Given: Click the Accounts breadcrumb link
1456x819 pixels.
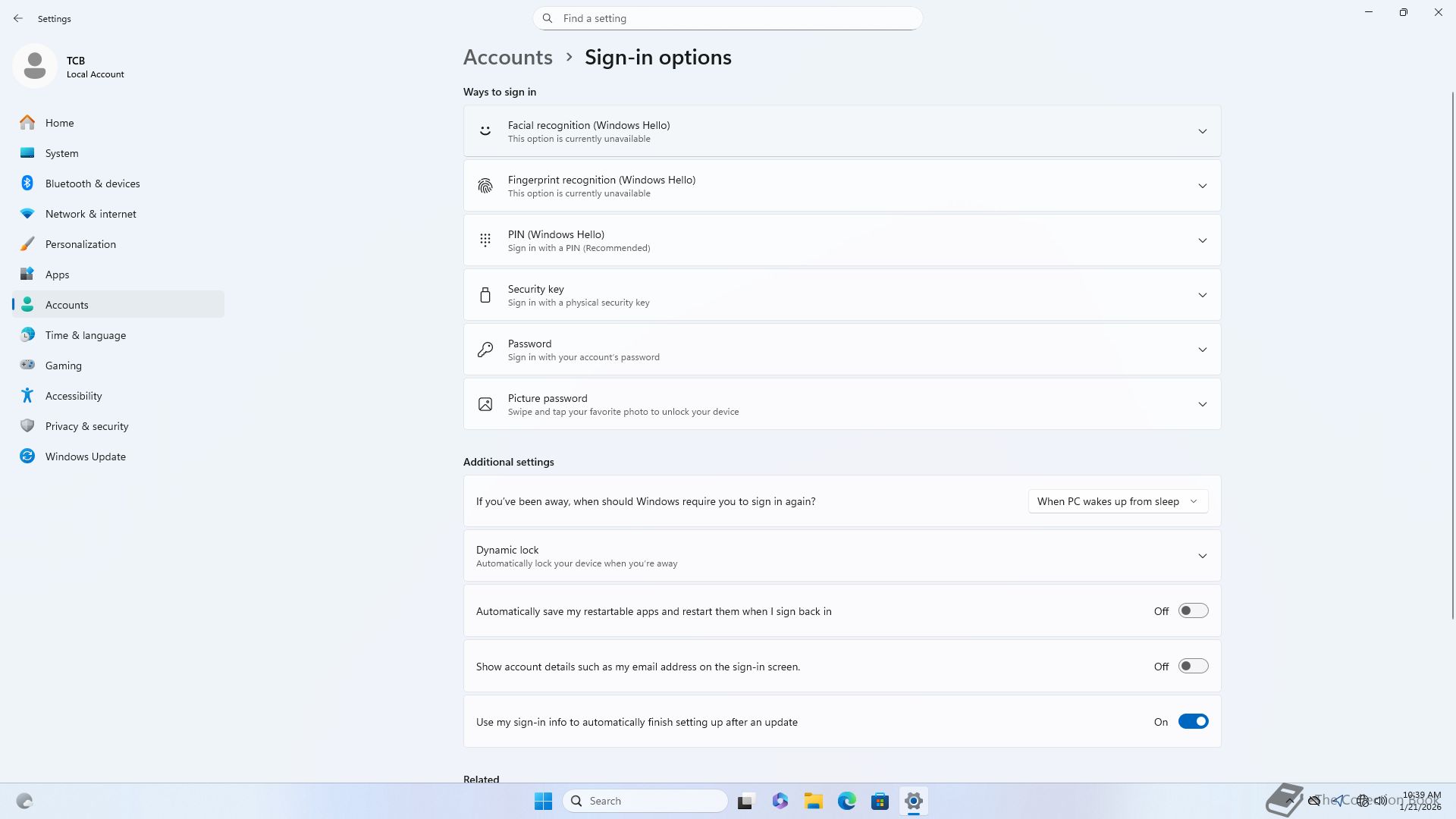Looking at the screenshot, I should (x=507, y=58).
